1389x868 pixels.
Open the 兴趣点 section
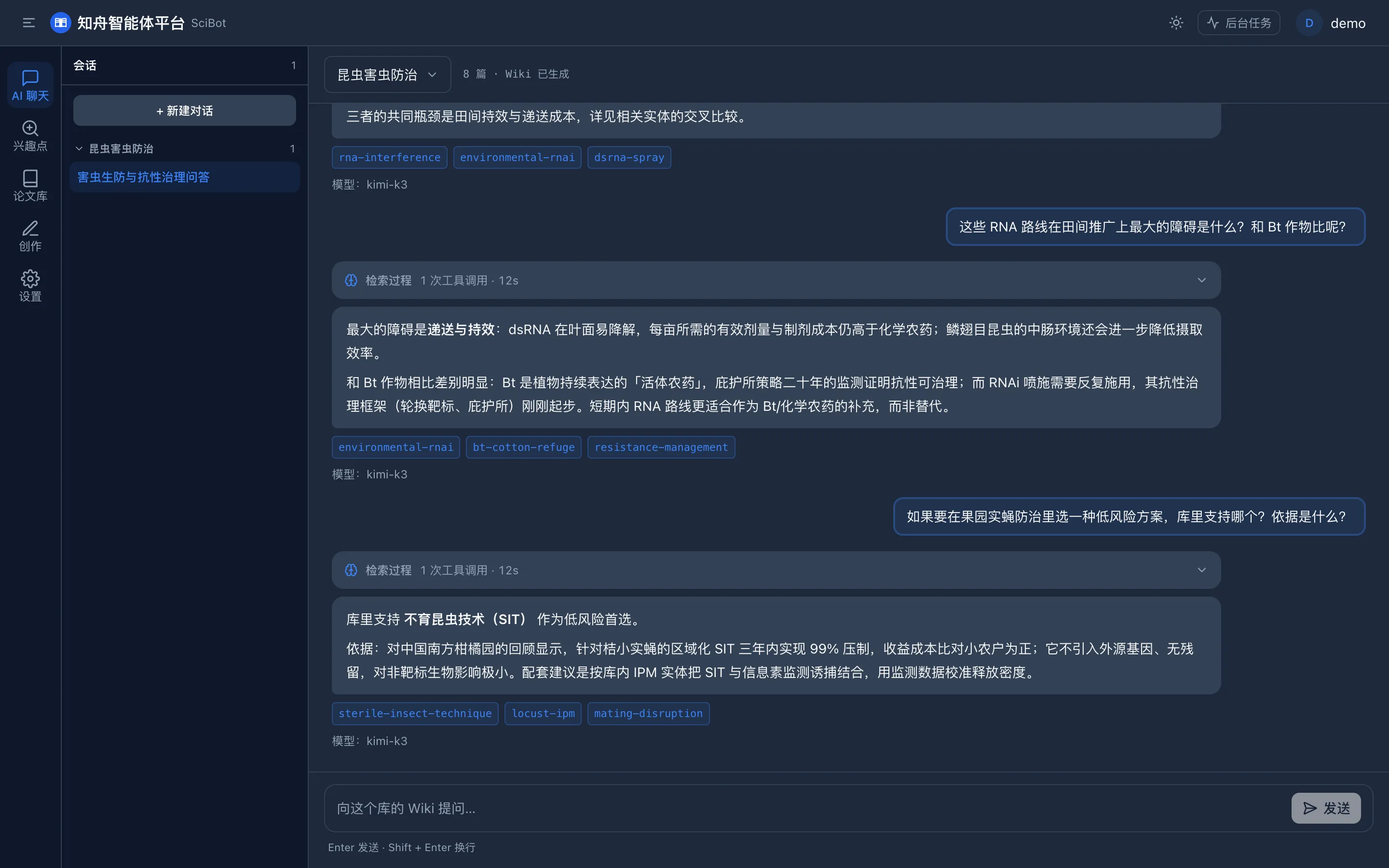tap(30, 136)
